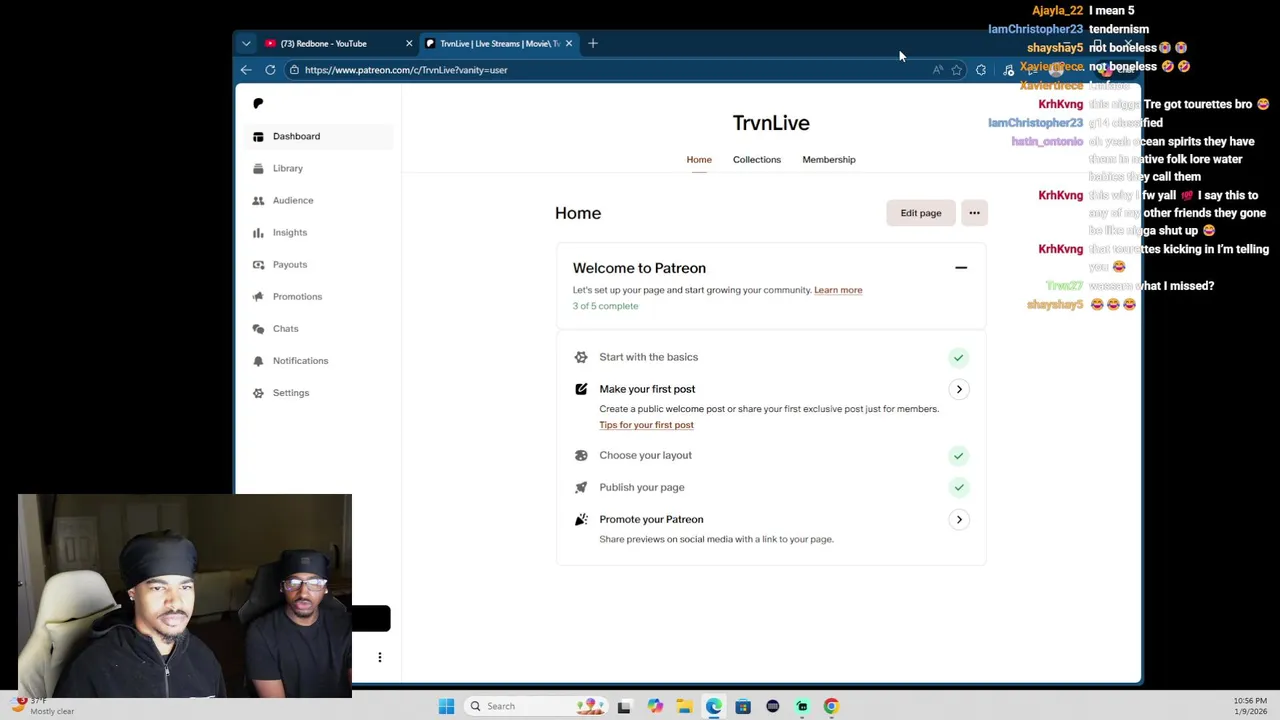1280x720 pixels.
Task: Close the TrvnLive Patreon tab
Action: point(569,43)
